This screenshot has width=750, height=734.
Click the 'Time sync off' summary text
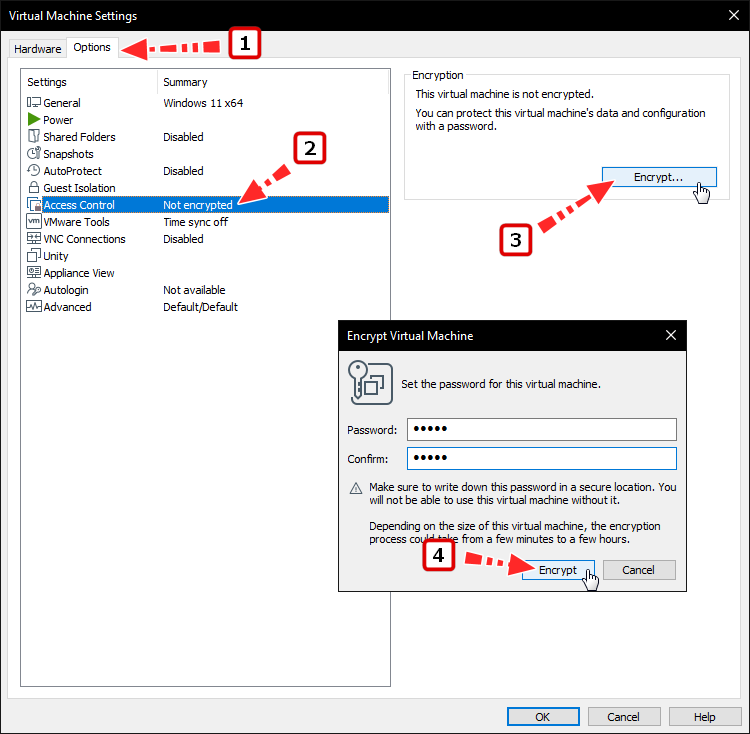[196, 222]
